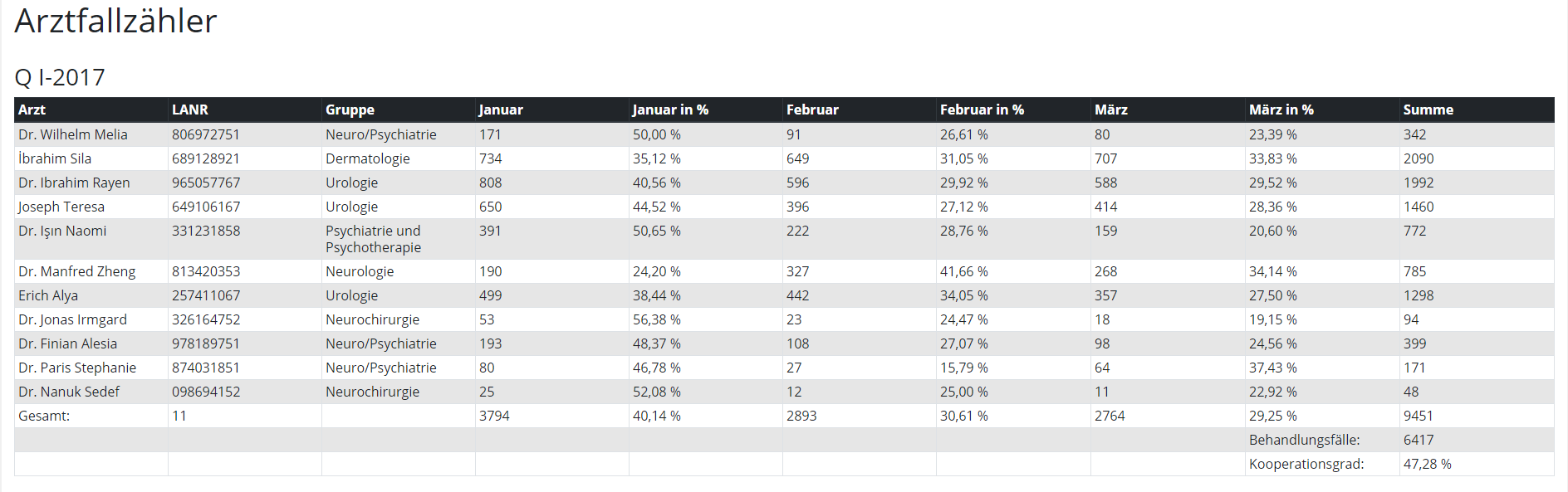Click Psychiatrie und Psychotherapie group cell
This screenshot has height=492, width=1568.
[x=374, y=239]
